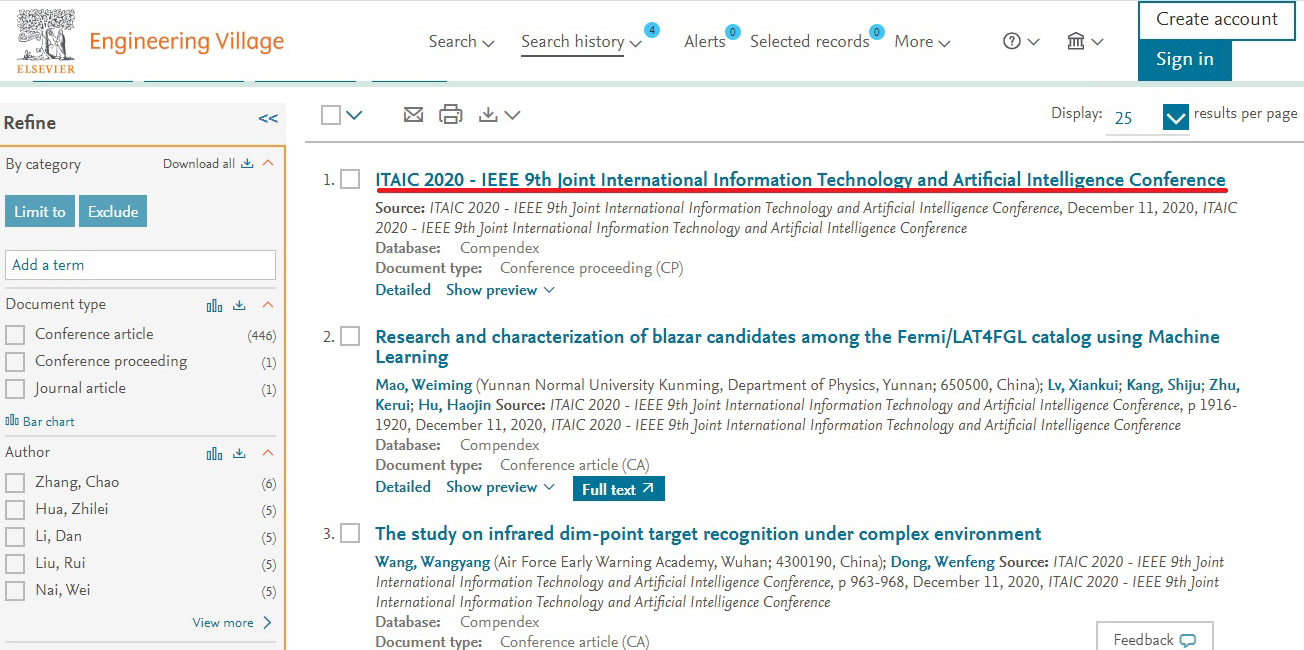Click the print icon in results toolbar

(x=451, y=115)
